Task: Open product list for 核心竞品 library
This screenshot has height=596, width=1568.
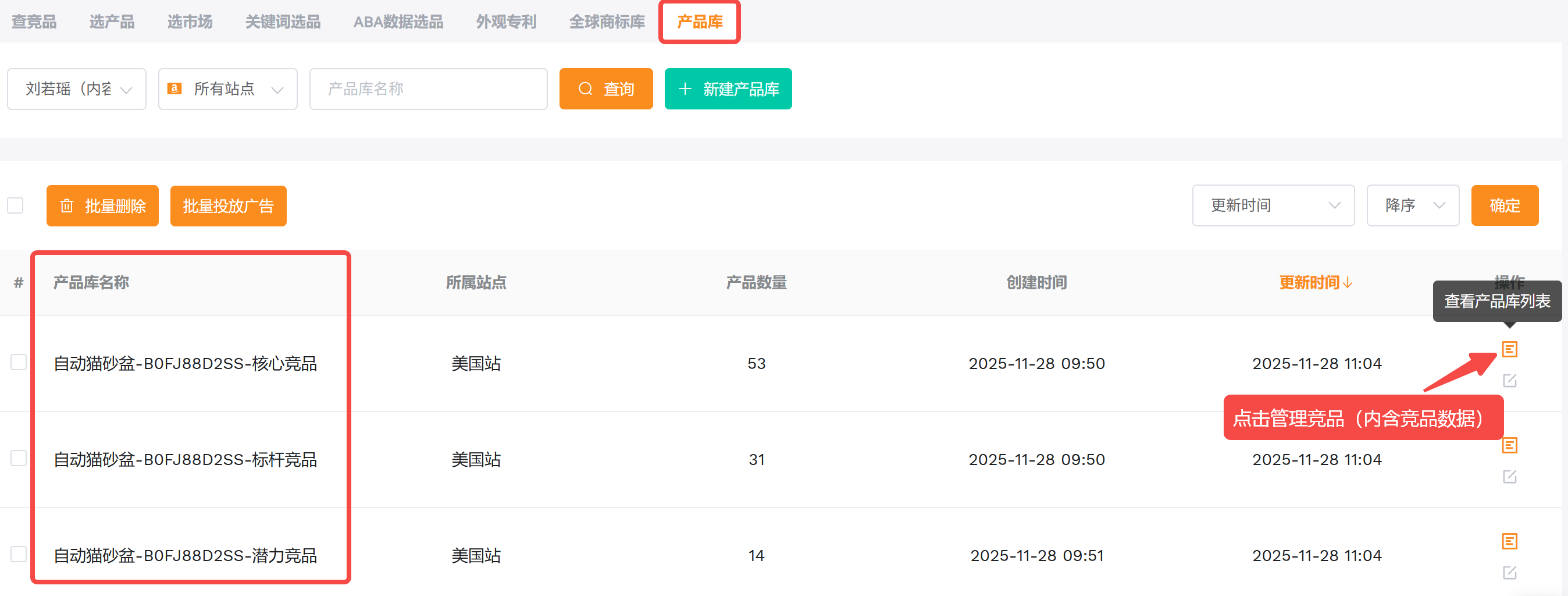Action: tap(1509, 349)
